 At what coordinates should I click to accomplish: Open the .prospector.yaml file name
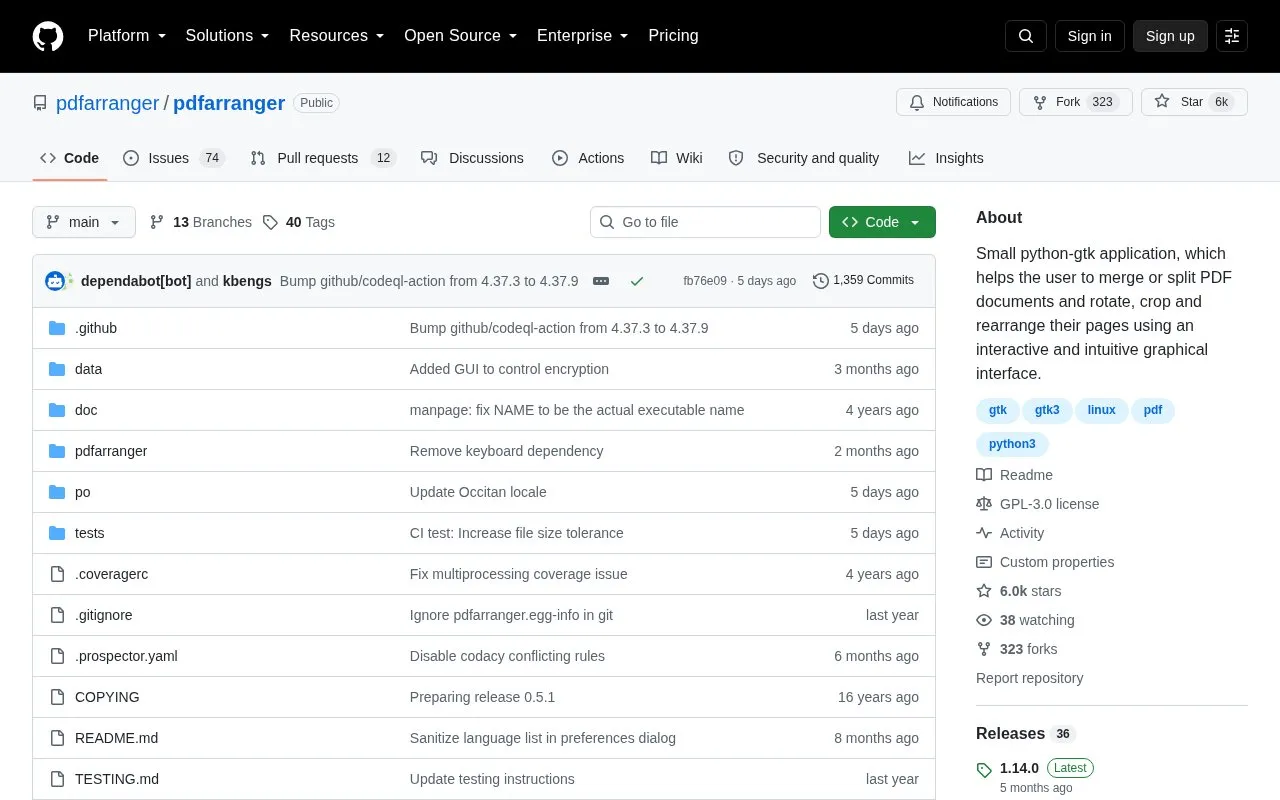[126, 656]
